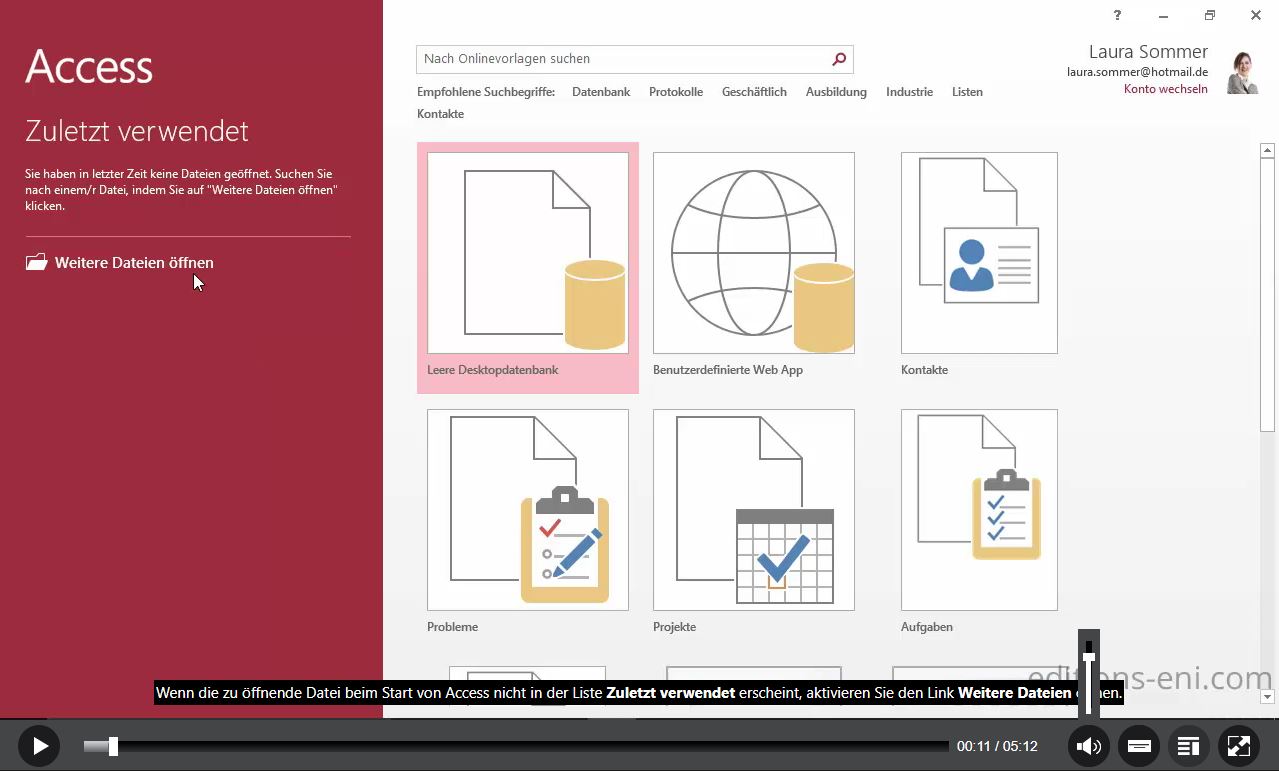The width and height of the screenshot is (1279, 771).
Task: Search suggested term Listen
Action: click(x=967, y=92)
